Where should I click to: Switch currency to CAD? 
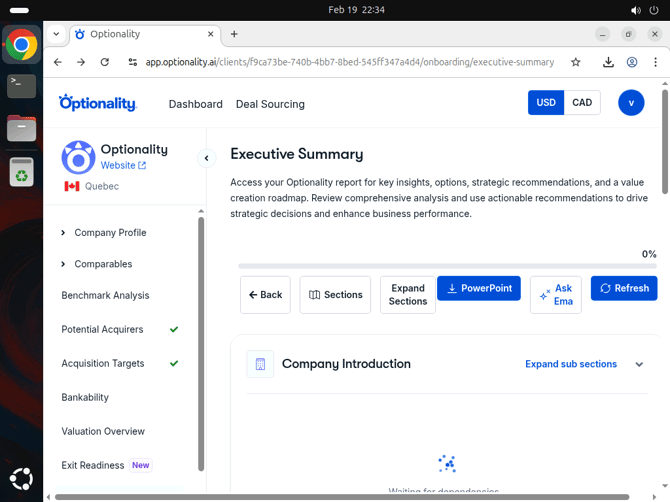click(582, 103)
